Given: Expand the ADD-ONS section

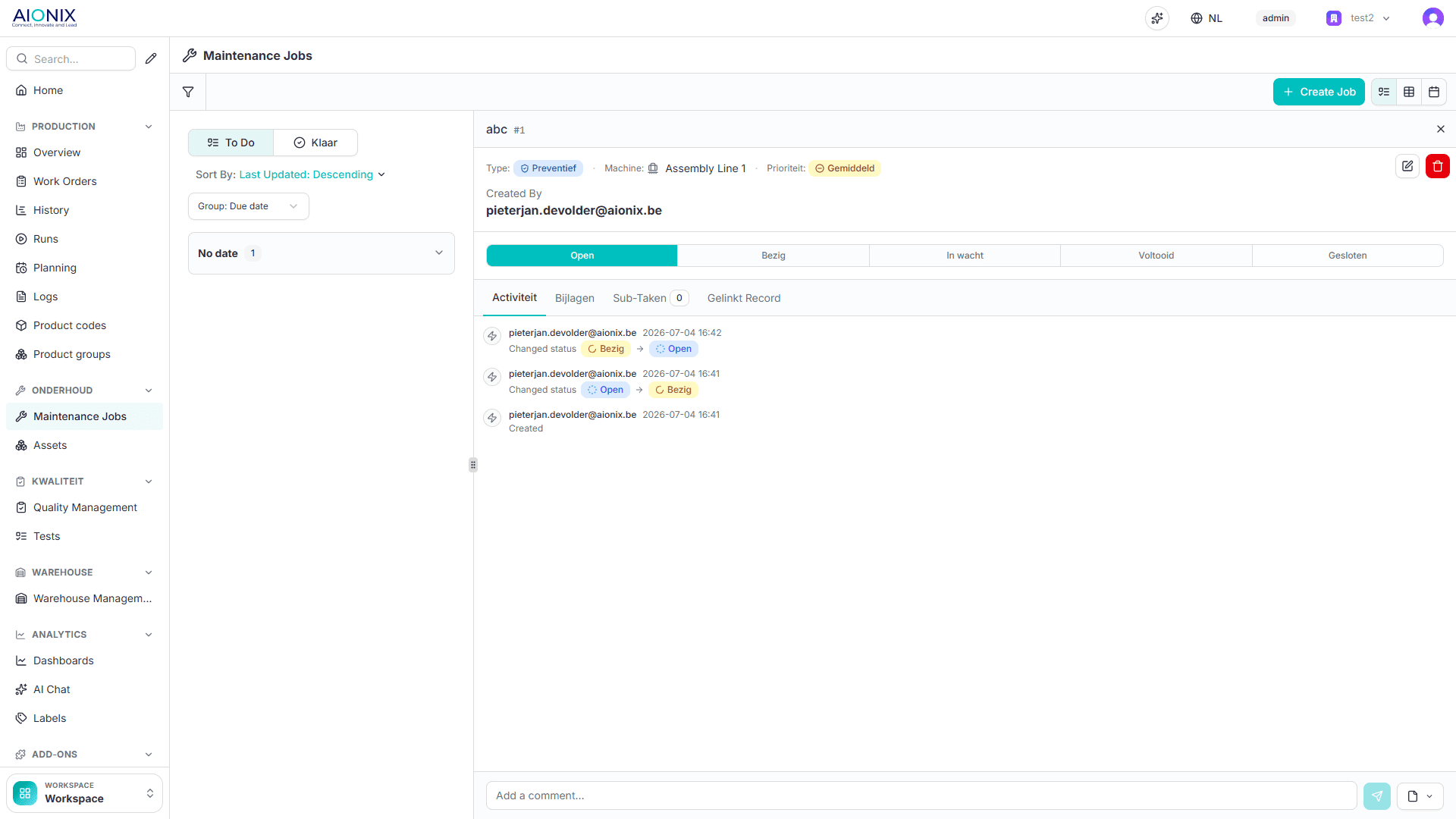Looking at the screenshot, I should (x=149, y=755).
